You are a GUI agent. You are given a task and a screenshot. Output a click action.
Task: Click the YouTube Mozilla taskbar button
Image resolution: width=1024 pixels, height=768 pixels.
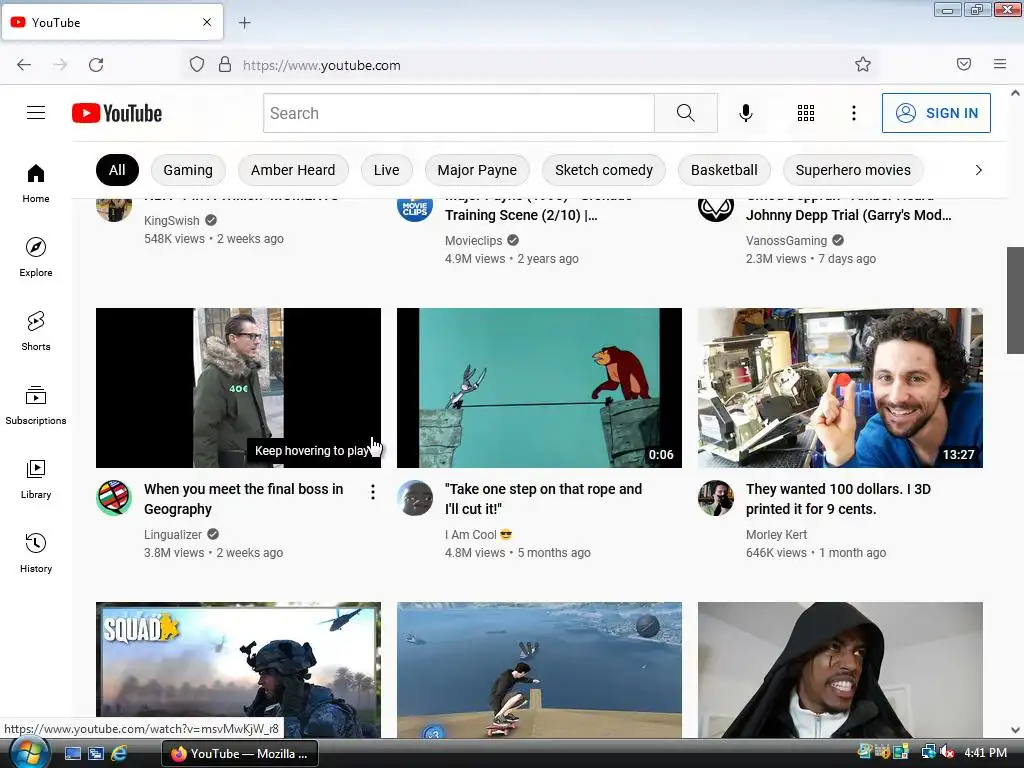coord(240,754)
